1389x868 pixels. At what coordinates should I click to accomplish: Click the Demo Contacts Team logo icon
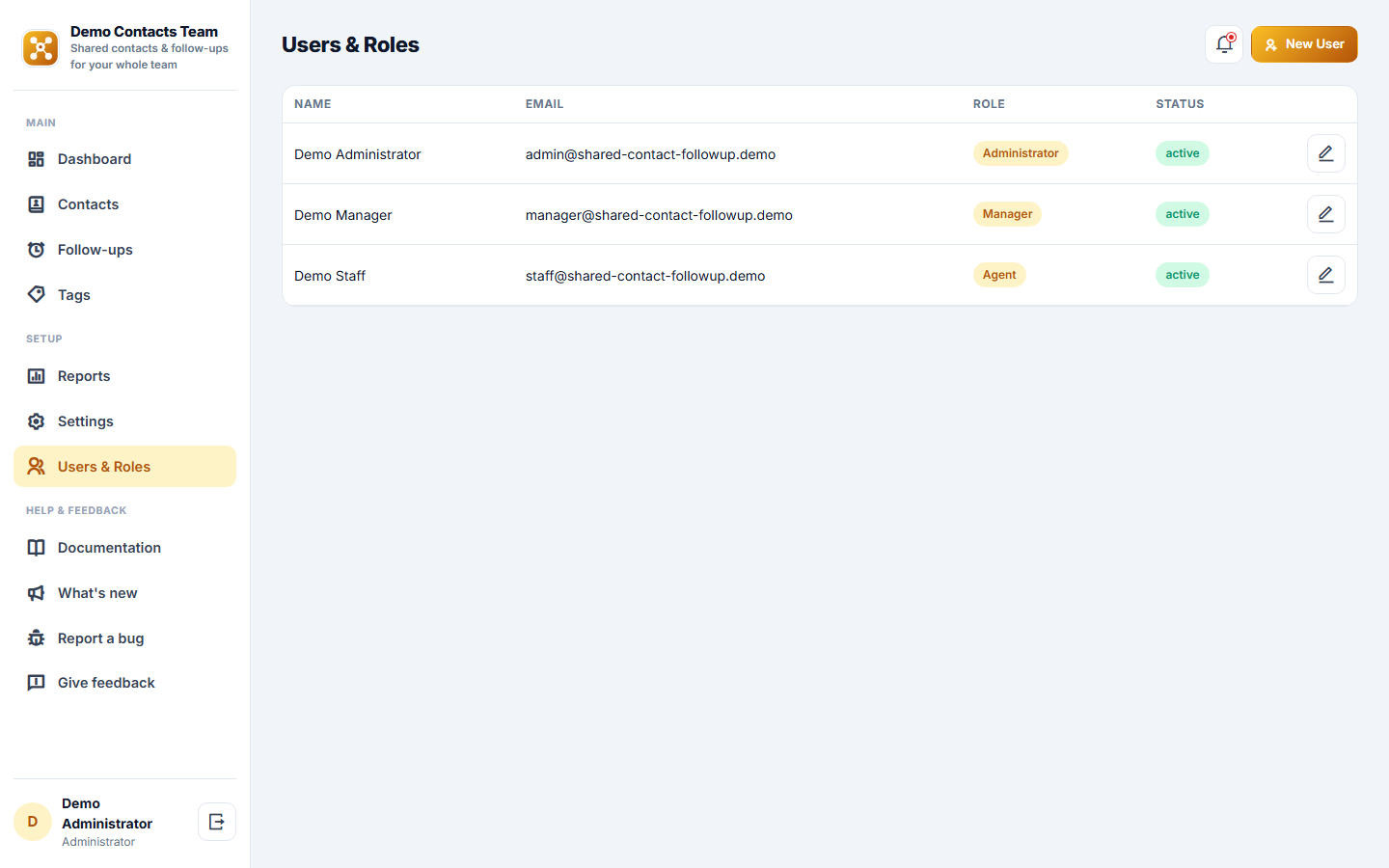point(41,47)
